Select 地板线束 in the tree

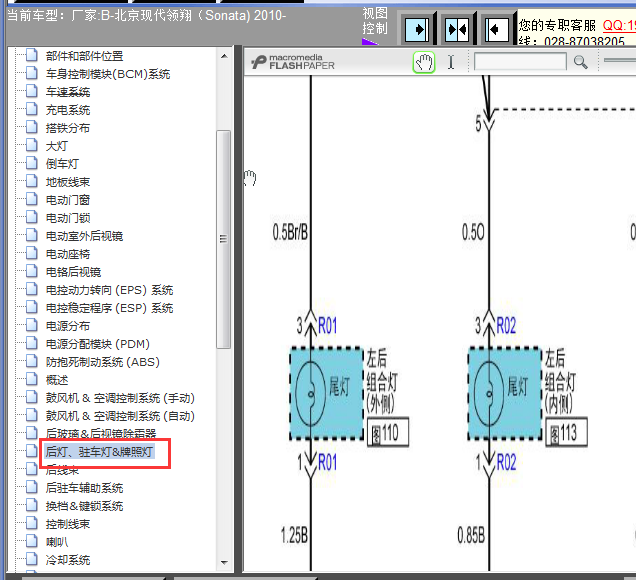[x=68, y=182]
